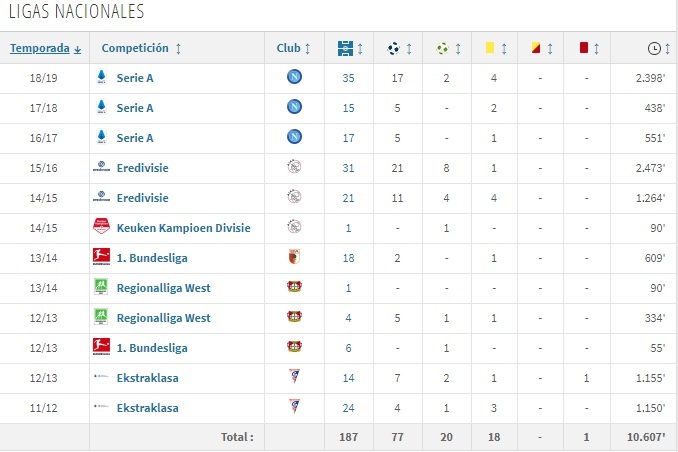678x452 pixels.
Task: Sort by second yellow card icon
Action: tap(536, 48)
